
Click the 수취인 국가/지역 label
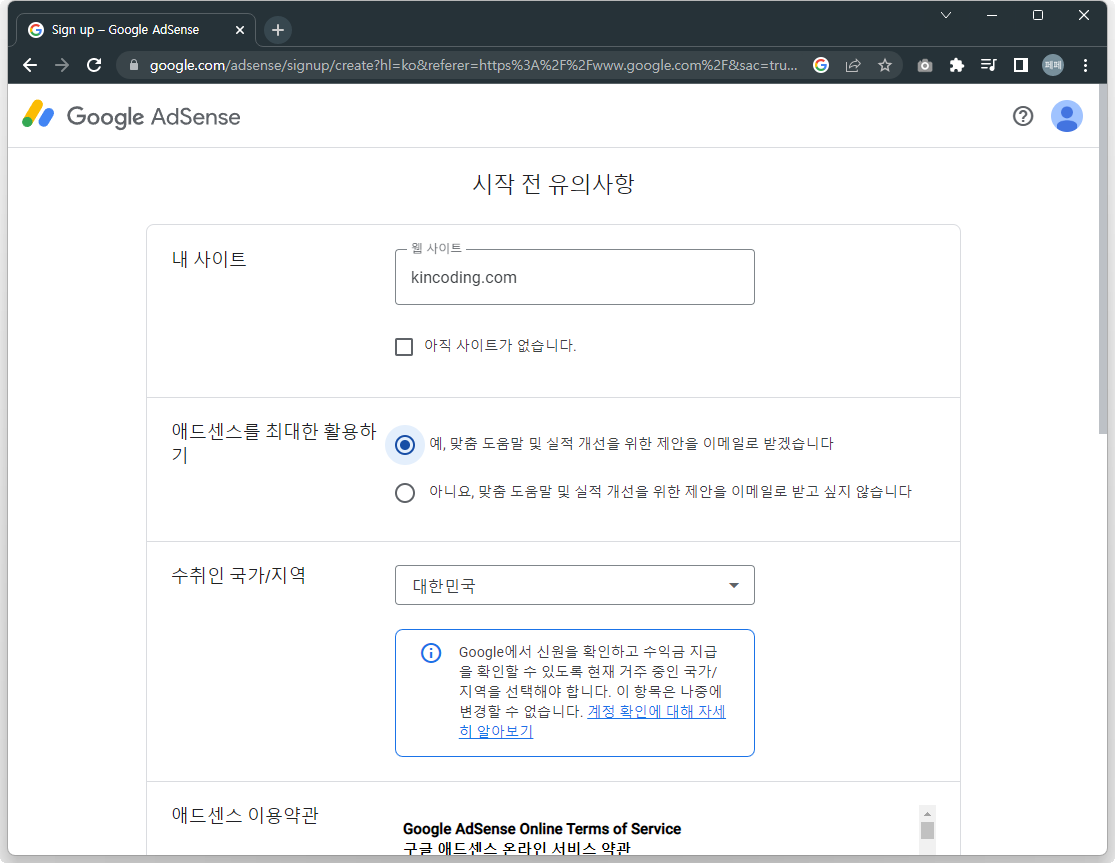(x=238, y=575)
